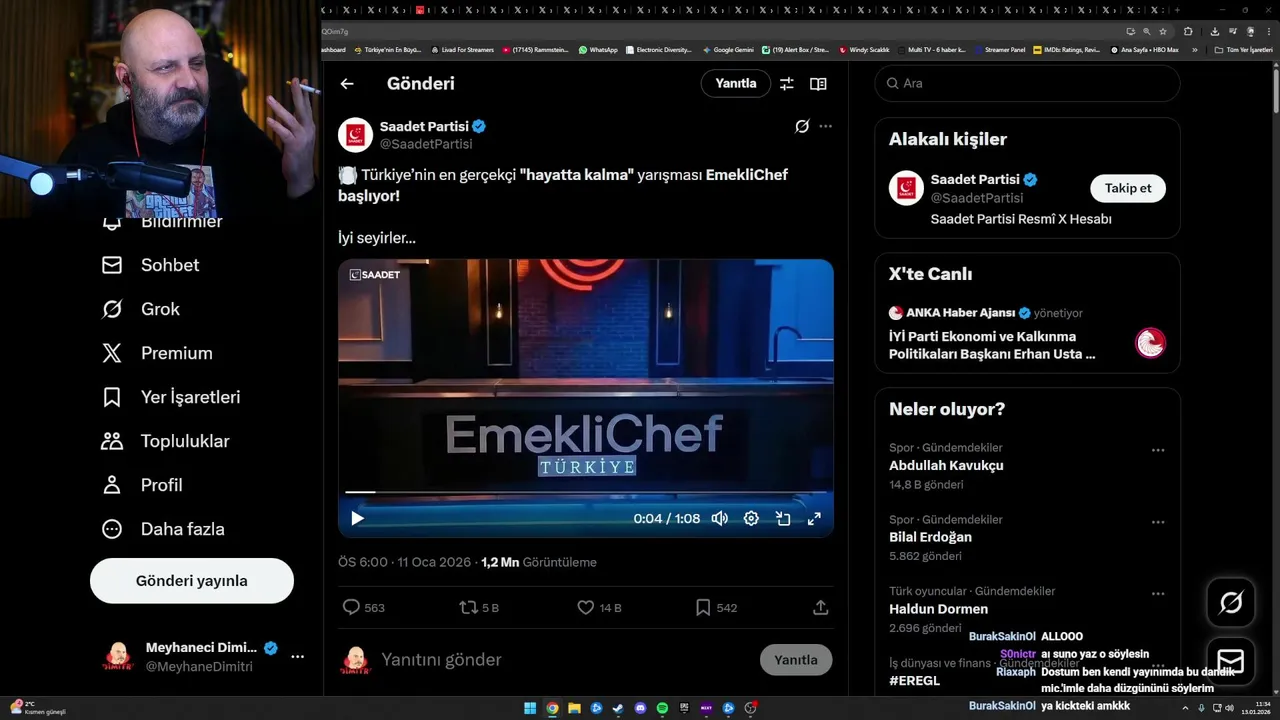Open the Haldun Dormen trend

pos(938,609)
